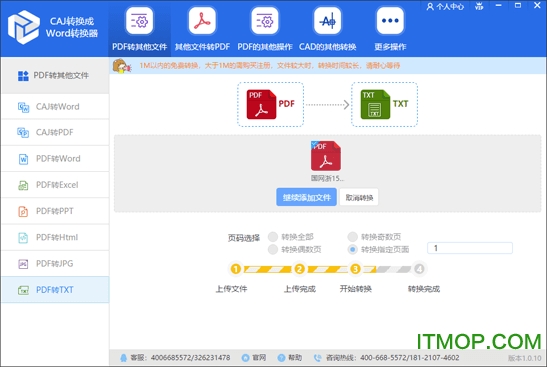Choose PDF转Excel in the sidebar

(x=55, y=185)
